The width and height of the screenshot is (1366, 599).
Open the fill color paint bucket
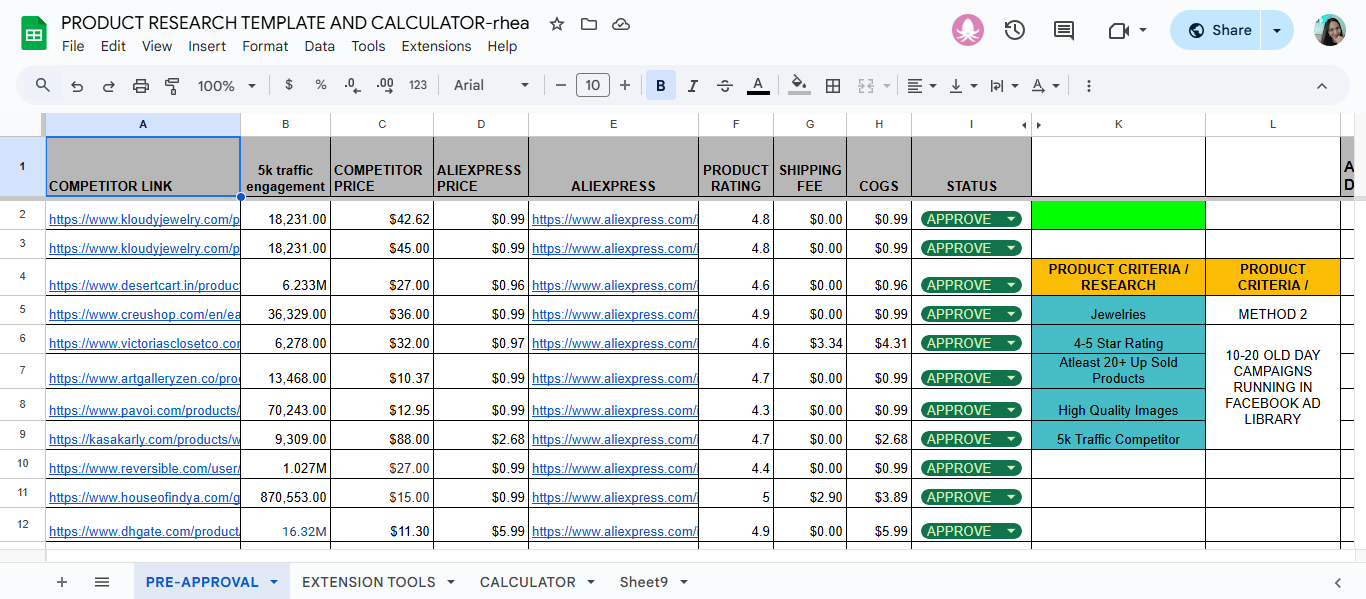798,86
